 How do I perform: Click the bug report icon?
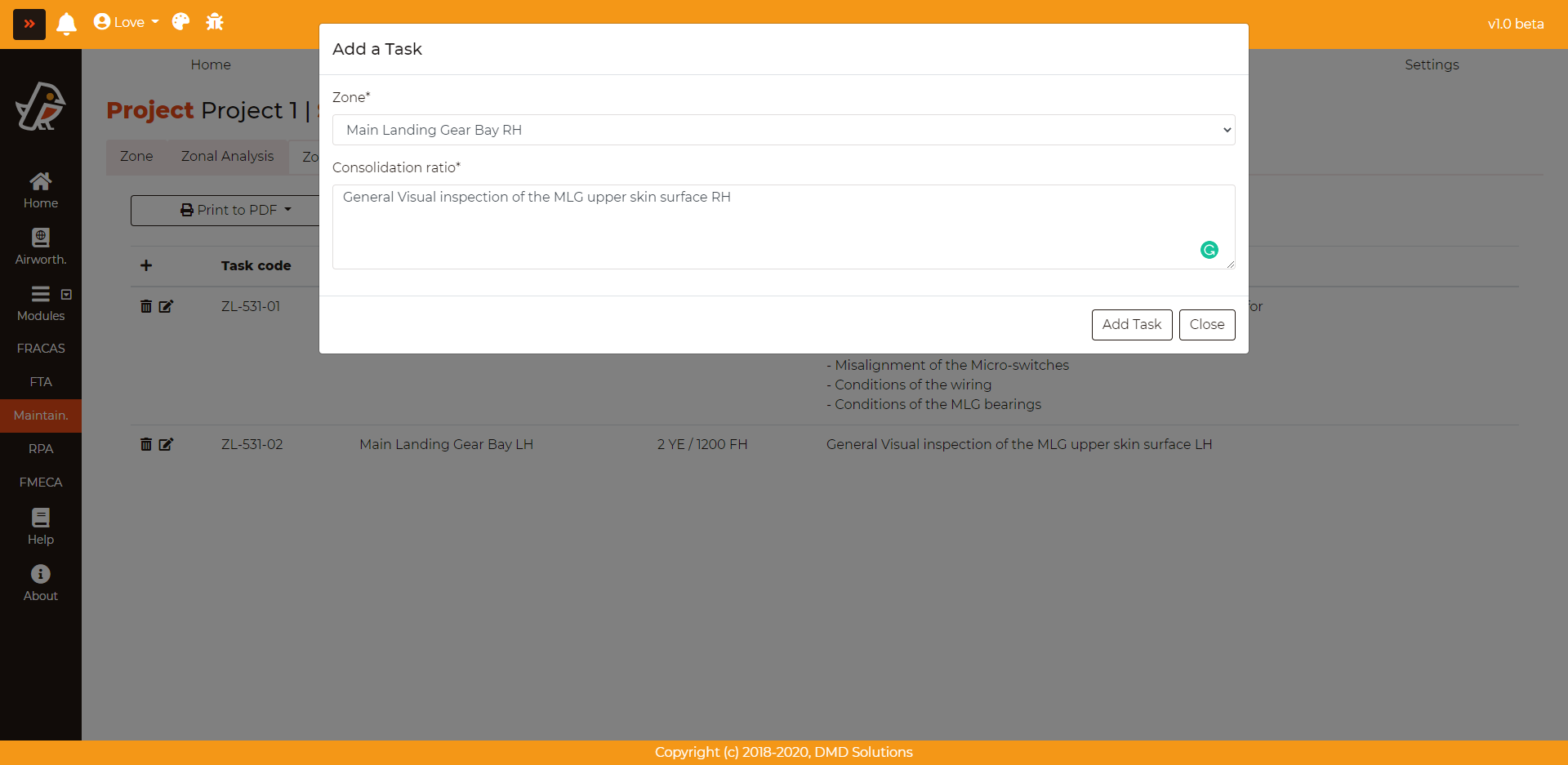coord(215,22)
